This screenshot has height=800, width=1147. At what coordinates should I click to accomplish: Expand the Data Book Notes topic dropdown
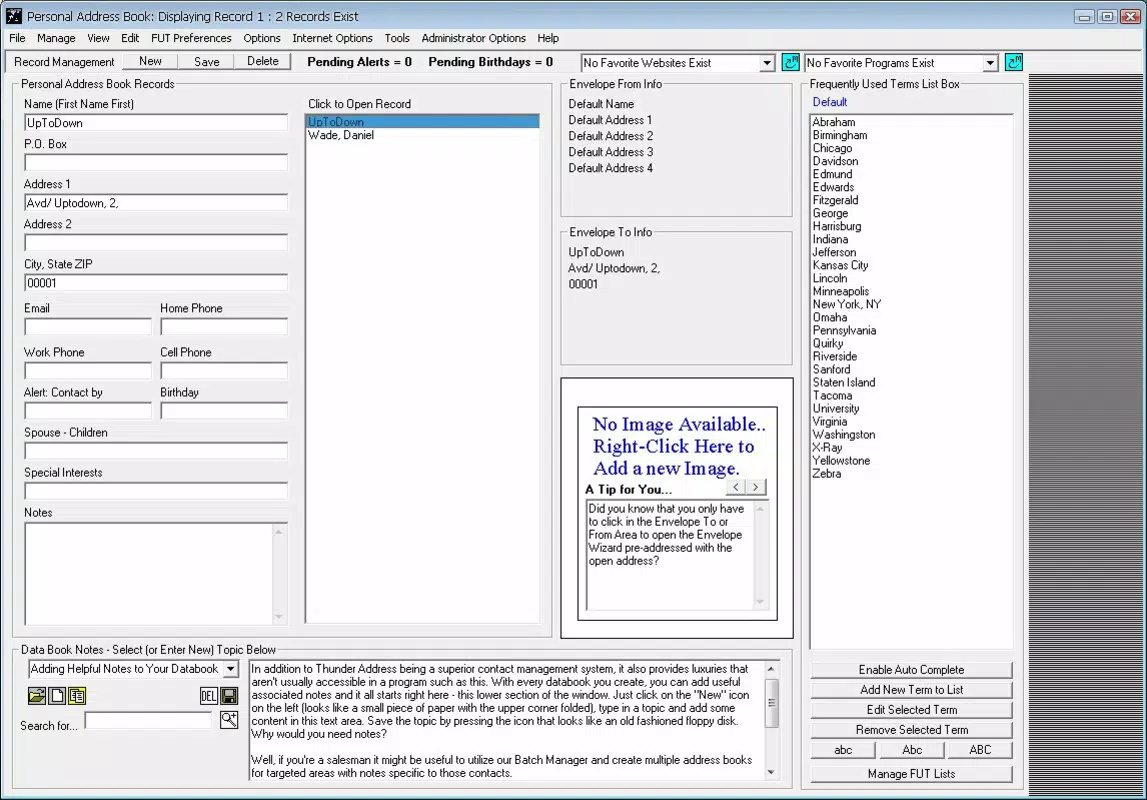click(x=230, y=668)
